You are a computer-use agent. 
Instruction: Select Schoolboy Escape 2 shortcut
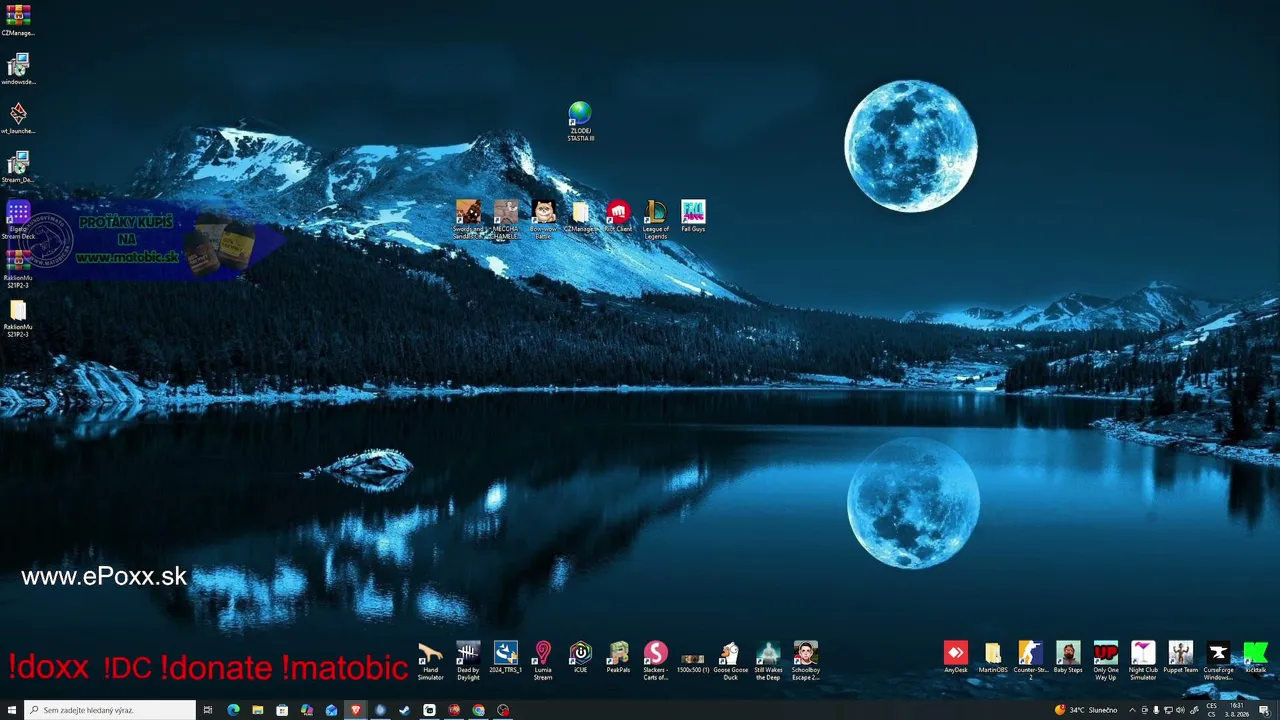click(805, 661)
